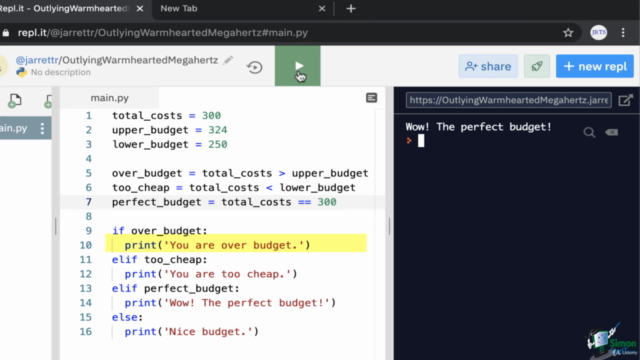The image size is (640, 360).
Task: Search the console output
Action: tap(589, 132)
